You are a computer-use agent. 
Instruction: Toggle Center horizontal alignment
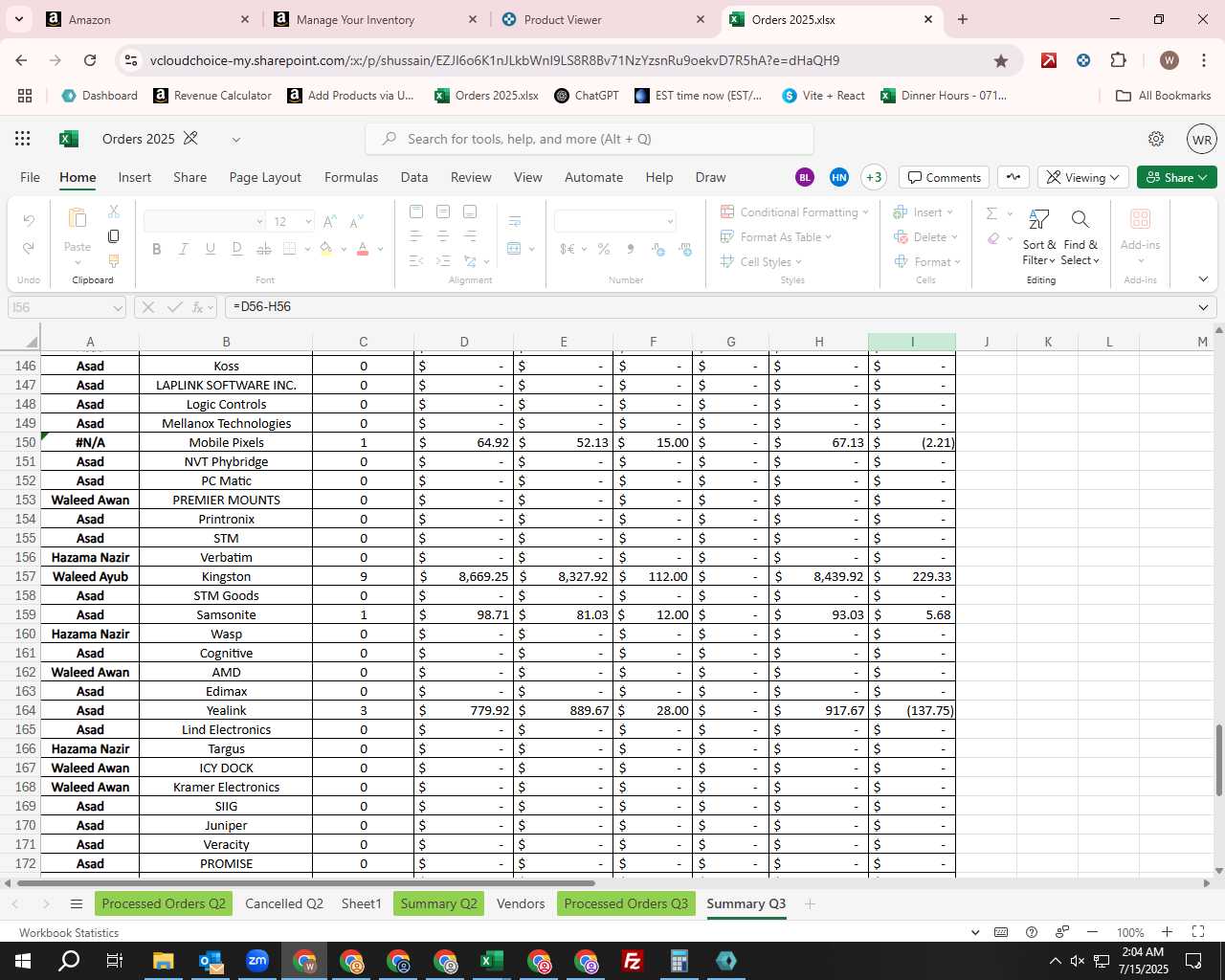click(443, 235)
